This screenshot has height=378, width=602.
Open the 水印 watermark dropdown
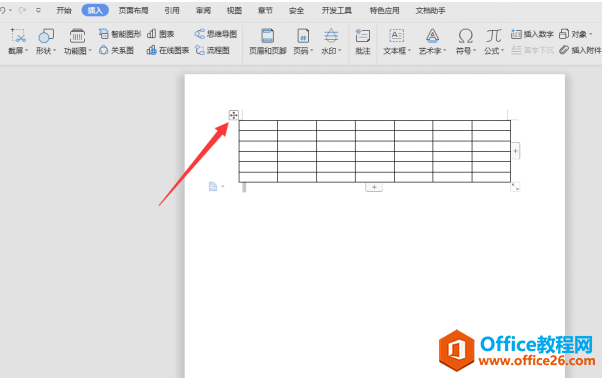point(331,41)
